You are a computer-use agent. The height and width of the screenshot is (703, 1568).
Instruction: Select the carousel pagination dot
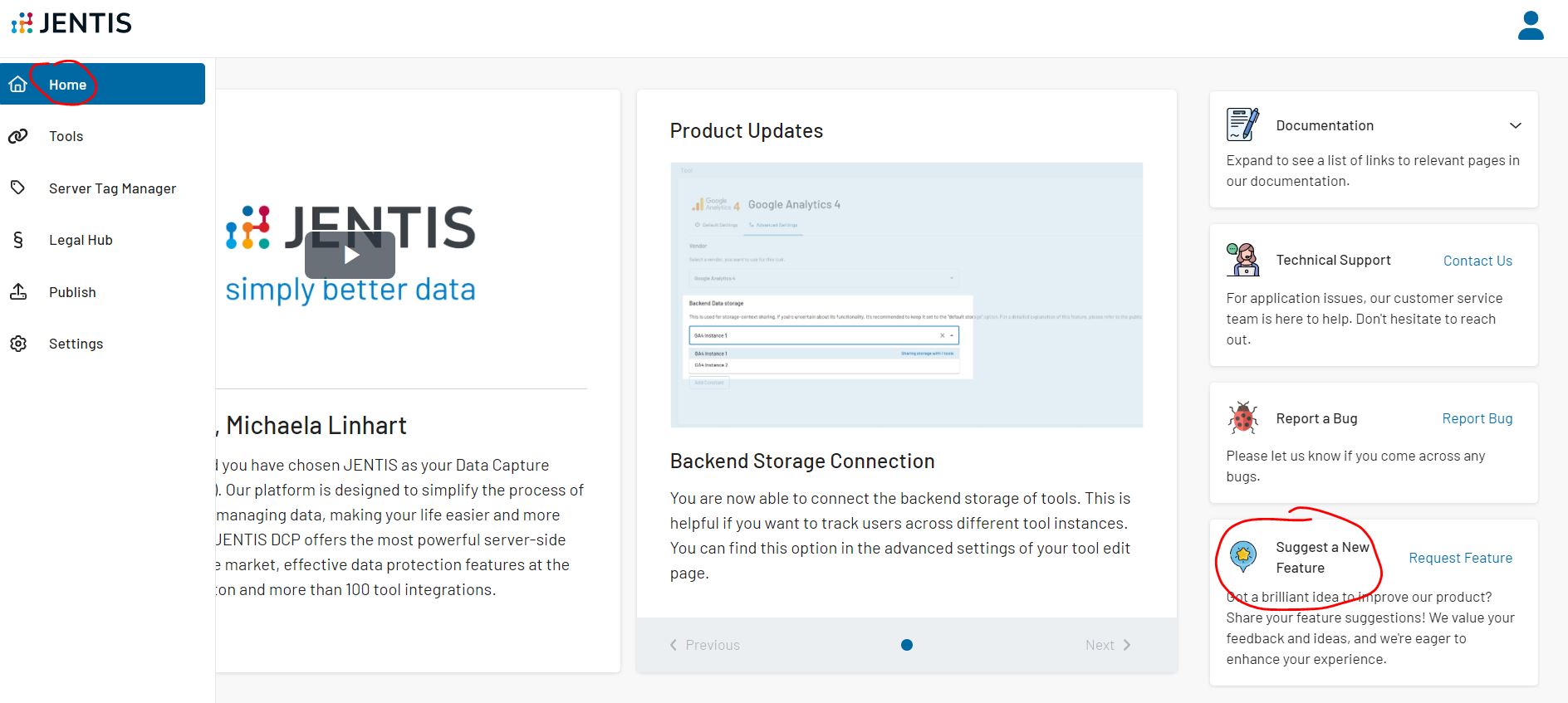pyautogui.click(x=907, y=645)
